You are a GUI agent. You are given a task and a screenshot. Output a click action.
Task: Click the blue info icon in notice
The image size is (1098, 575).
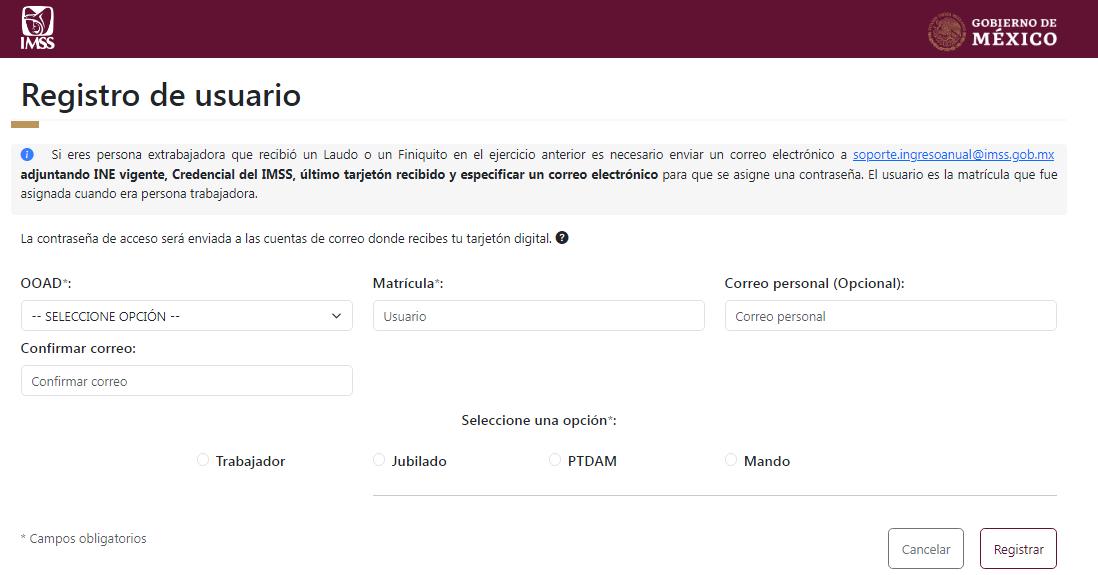[x=27, y=155]
